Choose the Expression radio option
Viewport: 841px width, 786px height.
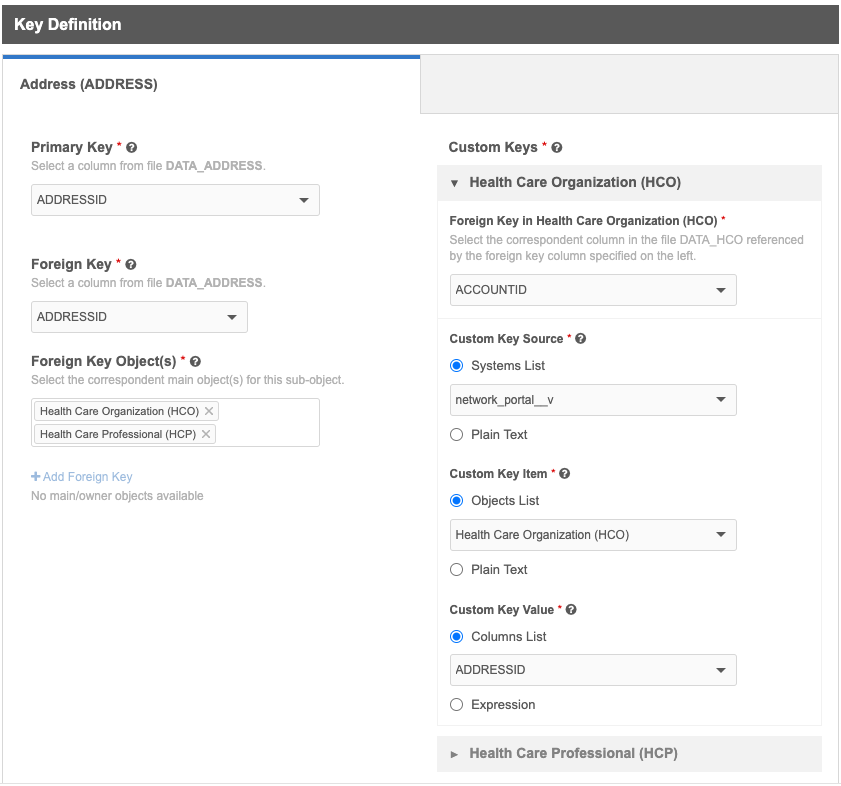pyautogui.click(x=457, y=705)
